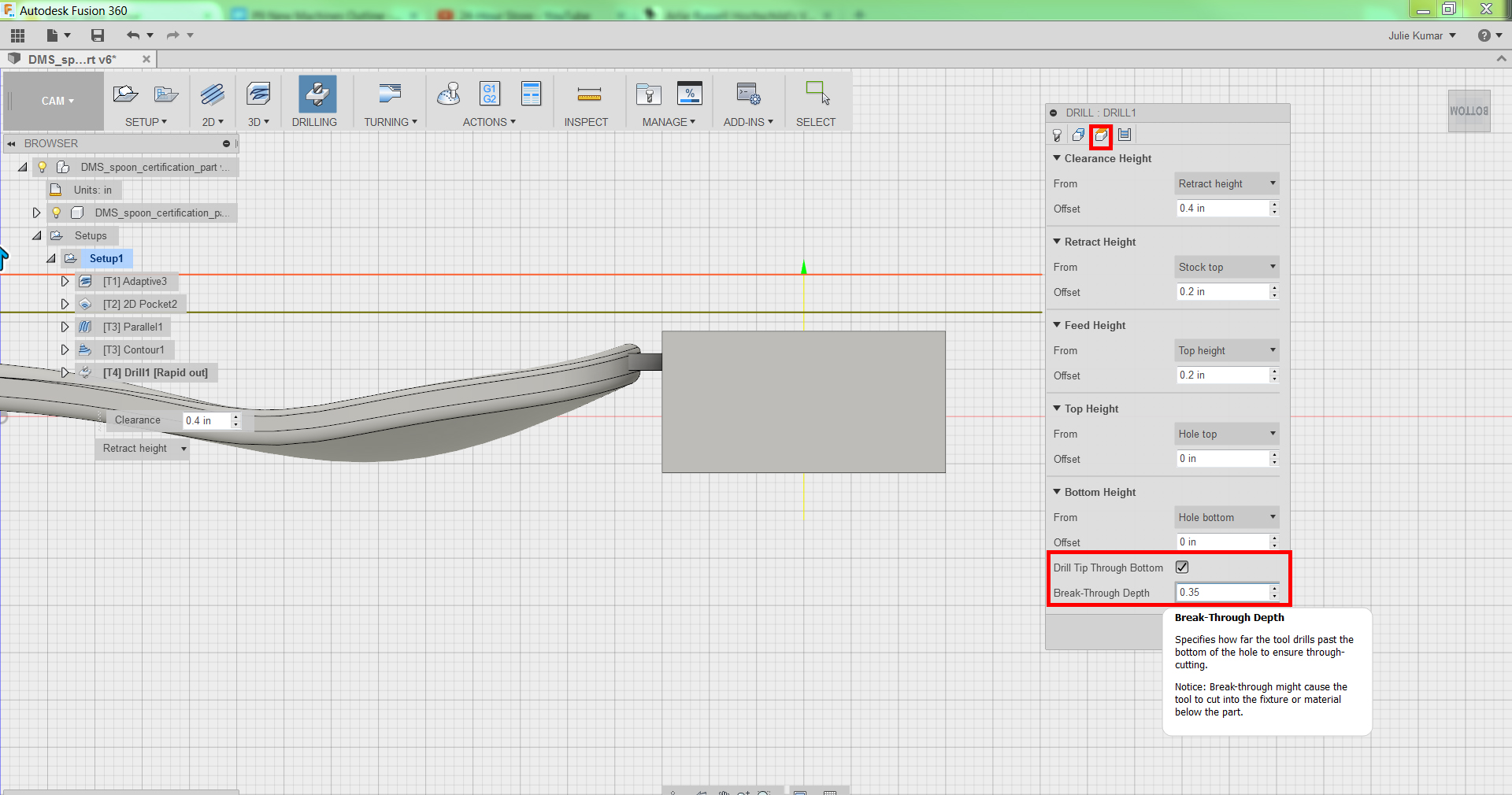The image size is (1512, 795).
Task: Open the canvas Retract height dropdown
Action: 143,449
